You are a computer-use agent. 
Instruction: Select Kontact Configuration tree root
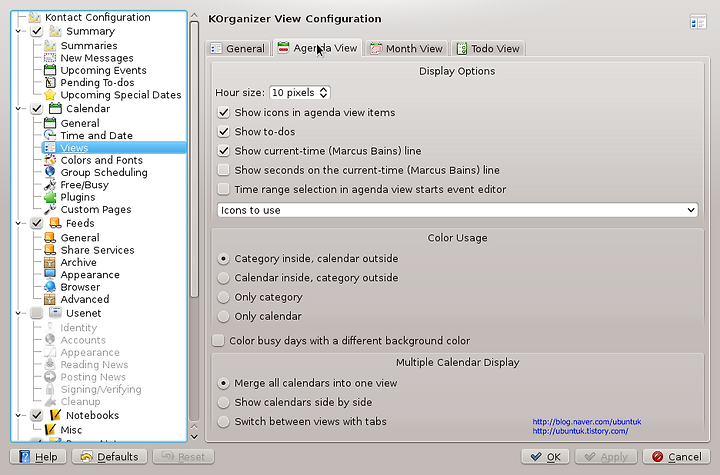(97, 17)
